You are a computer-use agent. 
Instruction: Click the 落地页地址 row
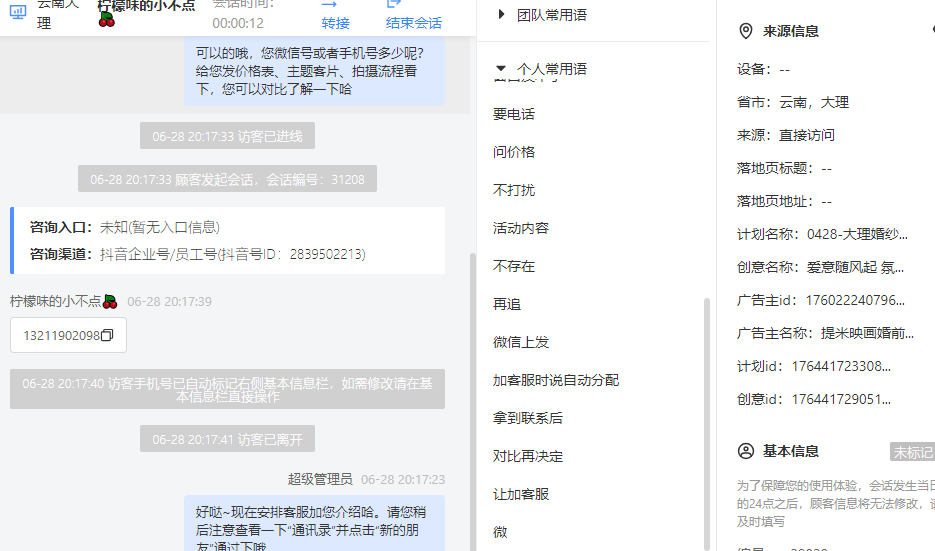point(784,202)
